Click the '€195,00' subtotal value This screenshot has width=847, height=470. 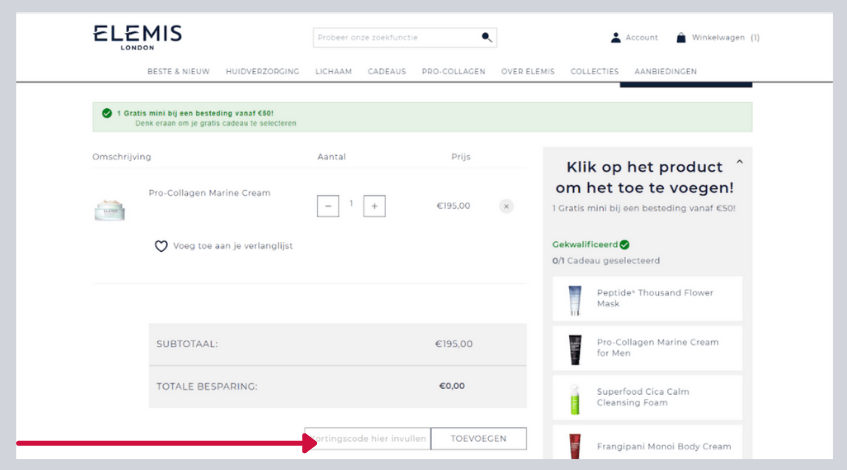[454, 344]
